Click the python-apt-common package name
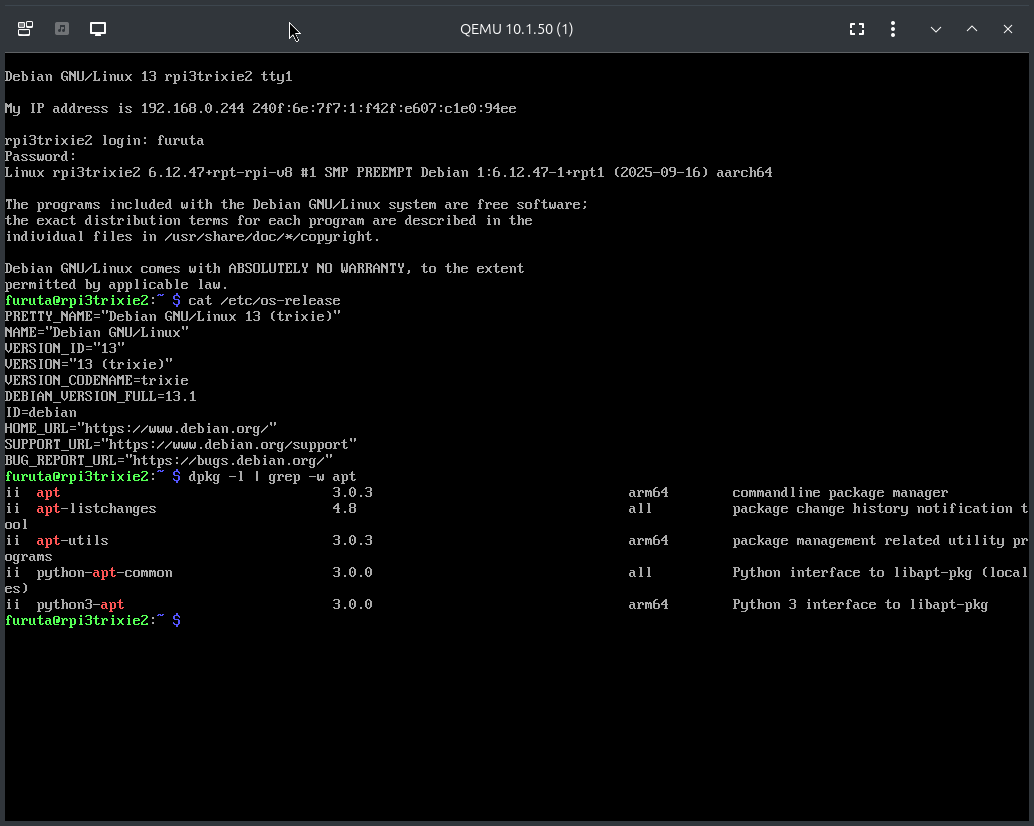The width and height of the screenshot is (1034, 826). 104,572
